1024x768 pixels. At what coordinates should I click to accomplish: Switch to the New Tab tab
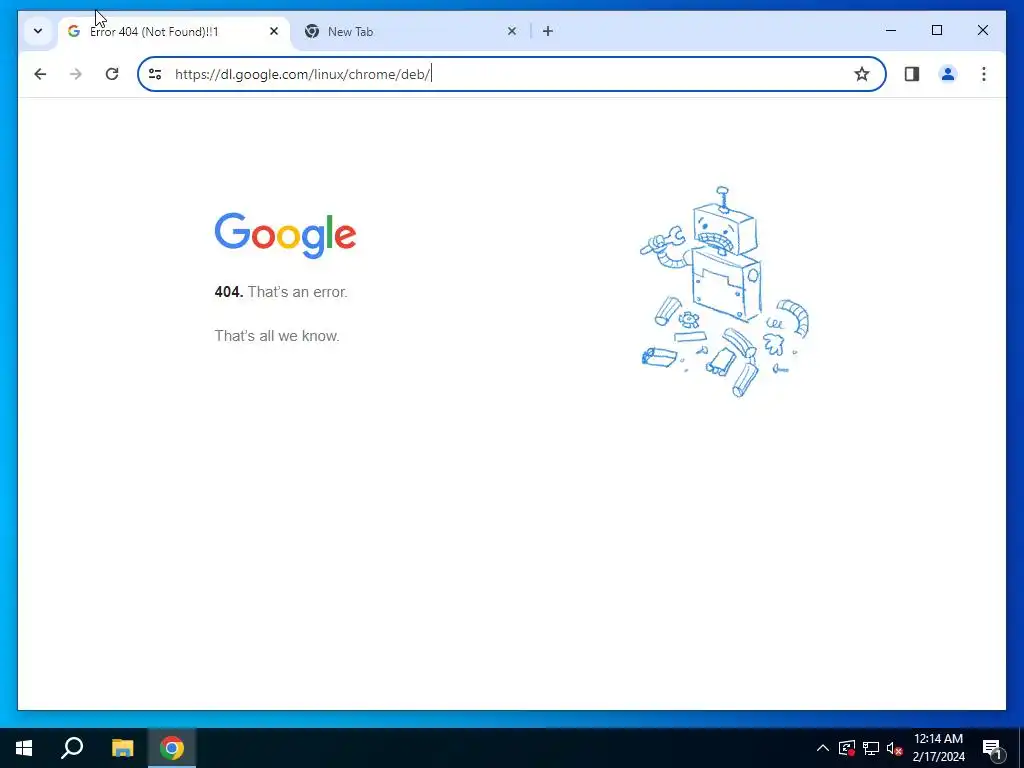tap(411, 31)
